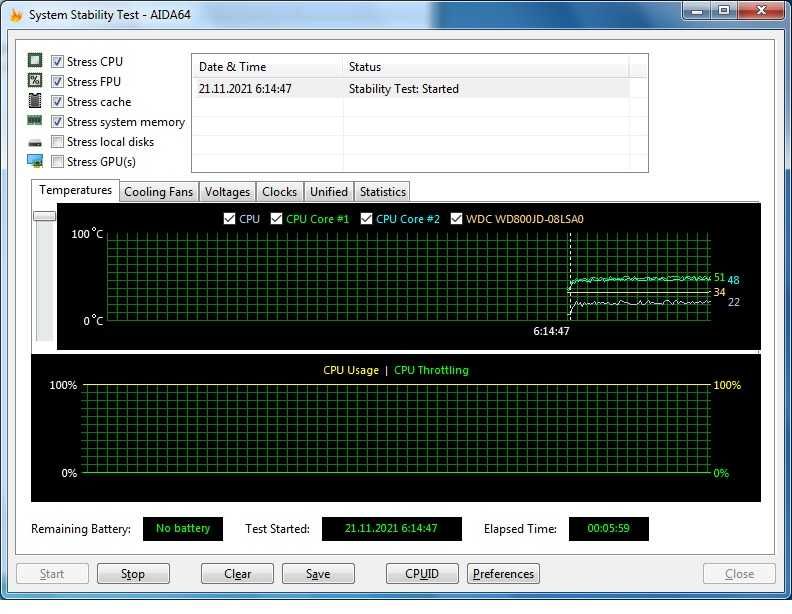Screen dimensions: 792x614
Task: Click the greyed-out Close button
Action: point(739,574)
